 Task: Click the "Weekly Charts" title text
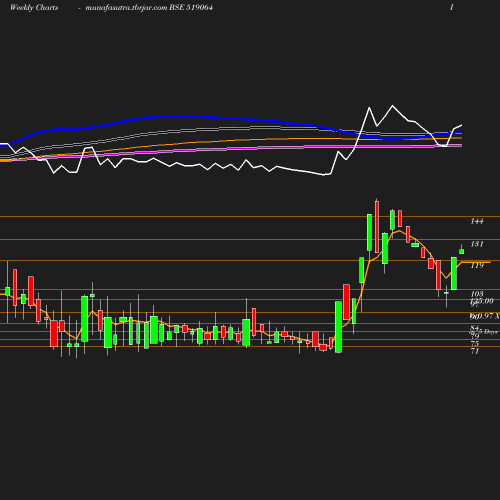point(34,7)
